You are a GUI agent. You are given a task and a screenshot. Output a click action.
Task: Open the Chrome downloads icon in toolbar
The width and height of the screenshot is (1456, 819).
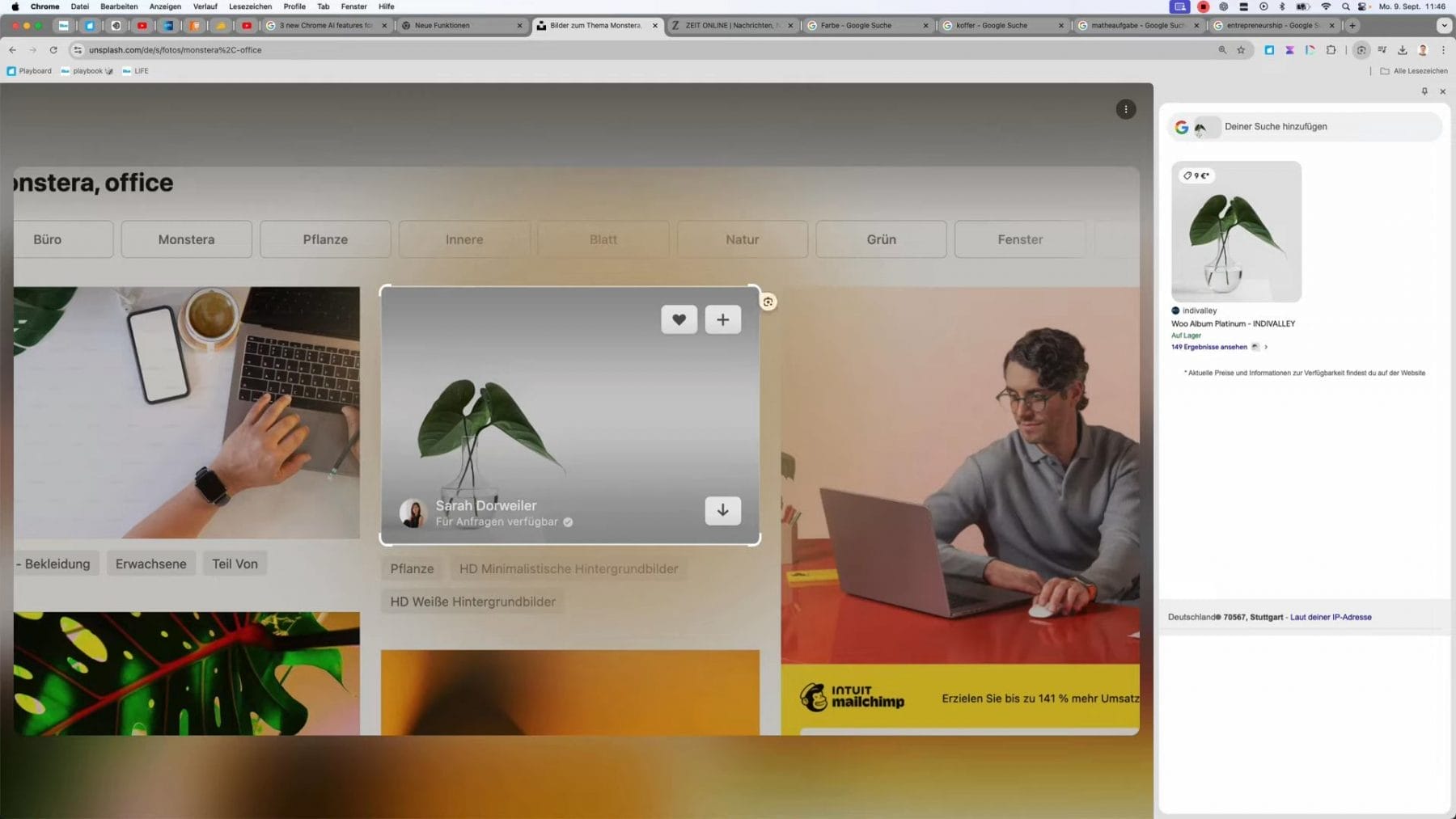[1402, 50]
